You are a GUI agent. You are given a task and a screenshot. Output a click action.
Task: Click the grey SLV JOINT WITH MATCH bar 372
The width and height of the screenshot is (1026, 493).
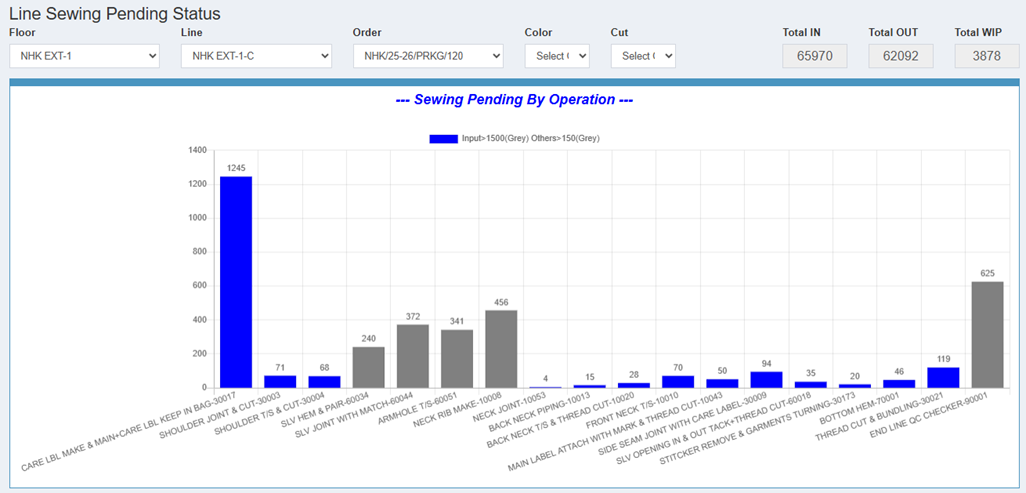tap(413, 356)
